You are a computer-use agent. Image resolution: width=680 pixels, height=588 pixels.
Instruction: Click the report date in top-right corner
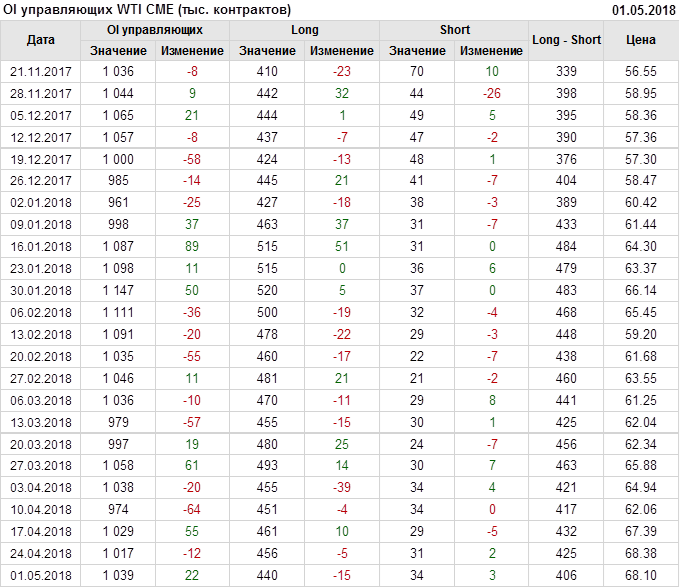[x=644, y=10]
